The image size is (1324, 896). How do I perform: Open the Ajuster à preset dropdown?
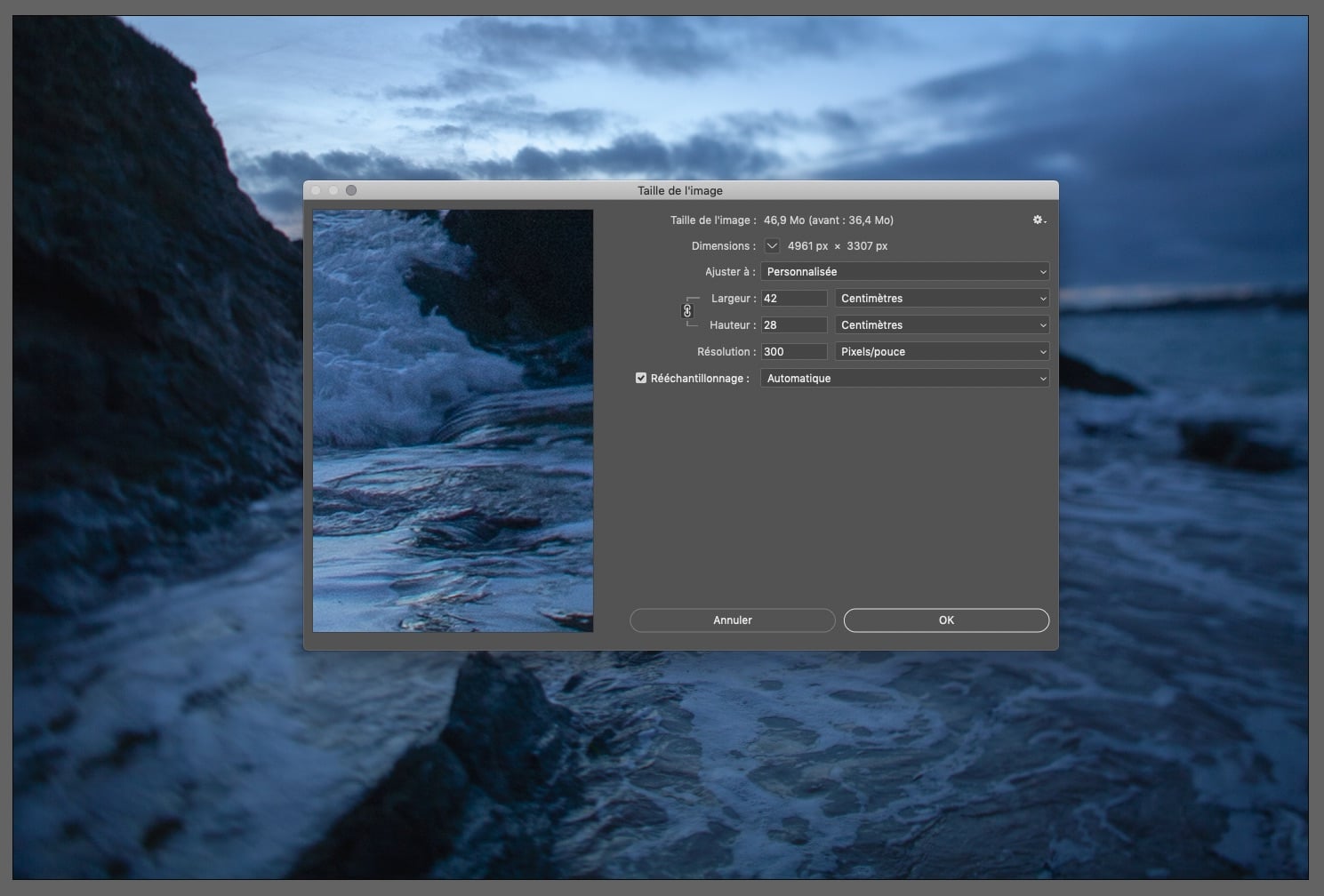tap(904, 272)
